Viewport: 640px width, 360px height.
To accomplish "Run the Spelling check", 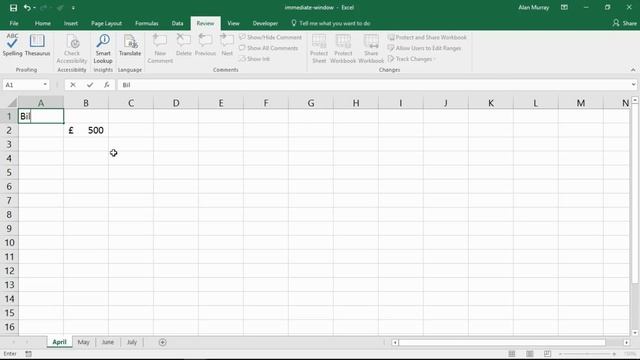I will 12,45.
